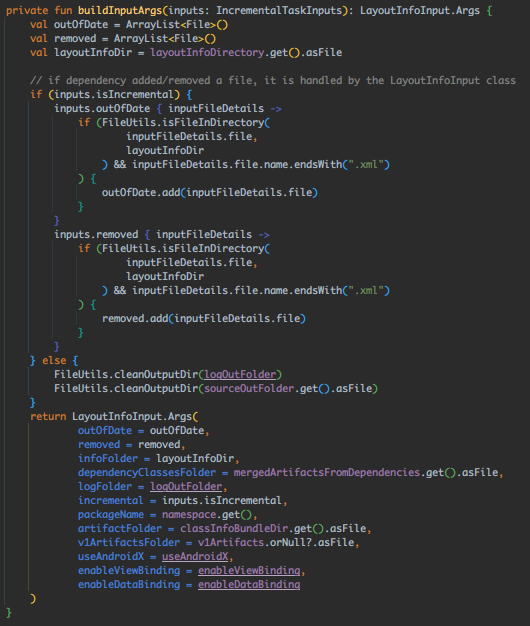Click outOfDate.add(inputFileDetails.file) statement
530x626 pixels.
(x=210, y=192)
